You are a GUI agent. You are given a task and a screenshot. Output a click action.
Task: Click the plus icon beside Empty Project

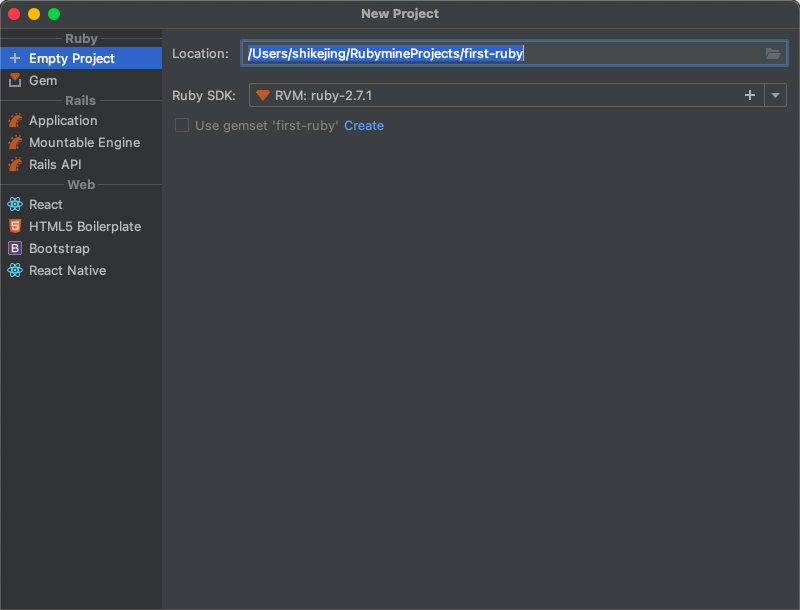pyautogui.click(x=15, y=58)
